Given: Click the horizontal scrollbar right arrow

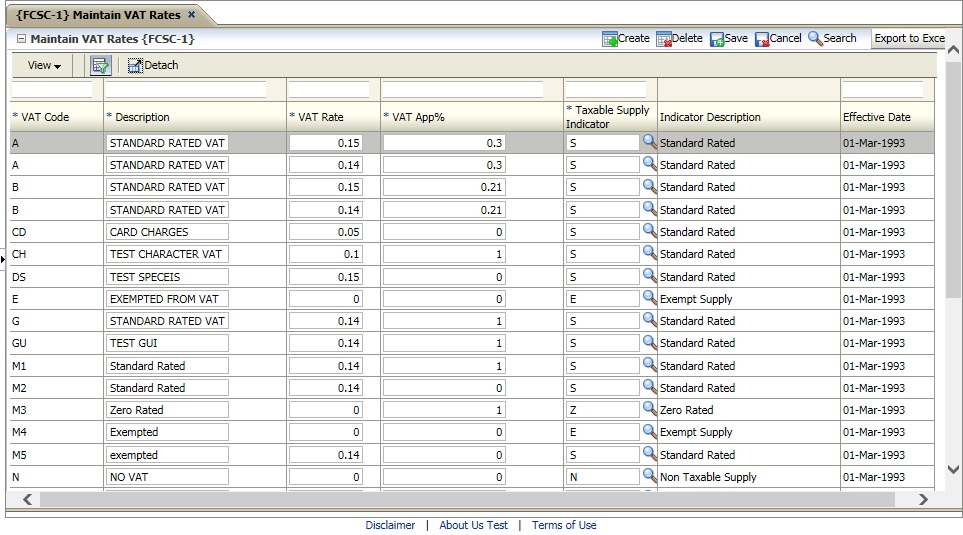Looking at the screenshot, I should [923, 499].
